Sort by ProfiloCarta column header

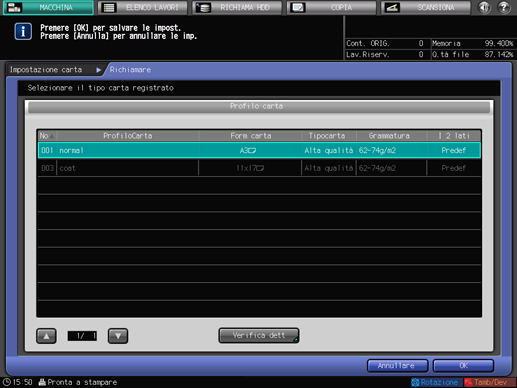click(x=127, y=136)
